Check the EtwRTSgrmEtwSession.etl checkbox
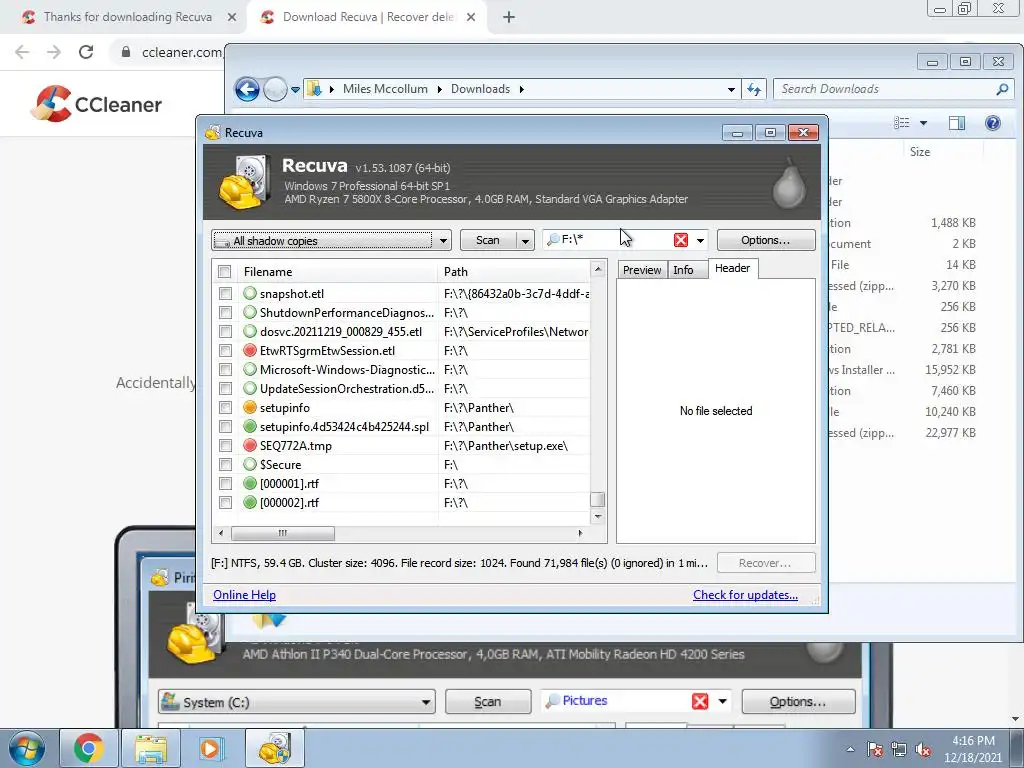The width and height of the screenshot is (1024, 768). click(x=225, y=351)
